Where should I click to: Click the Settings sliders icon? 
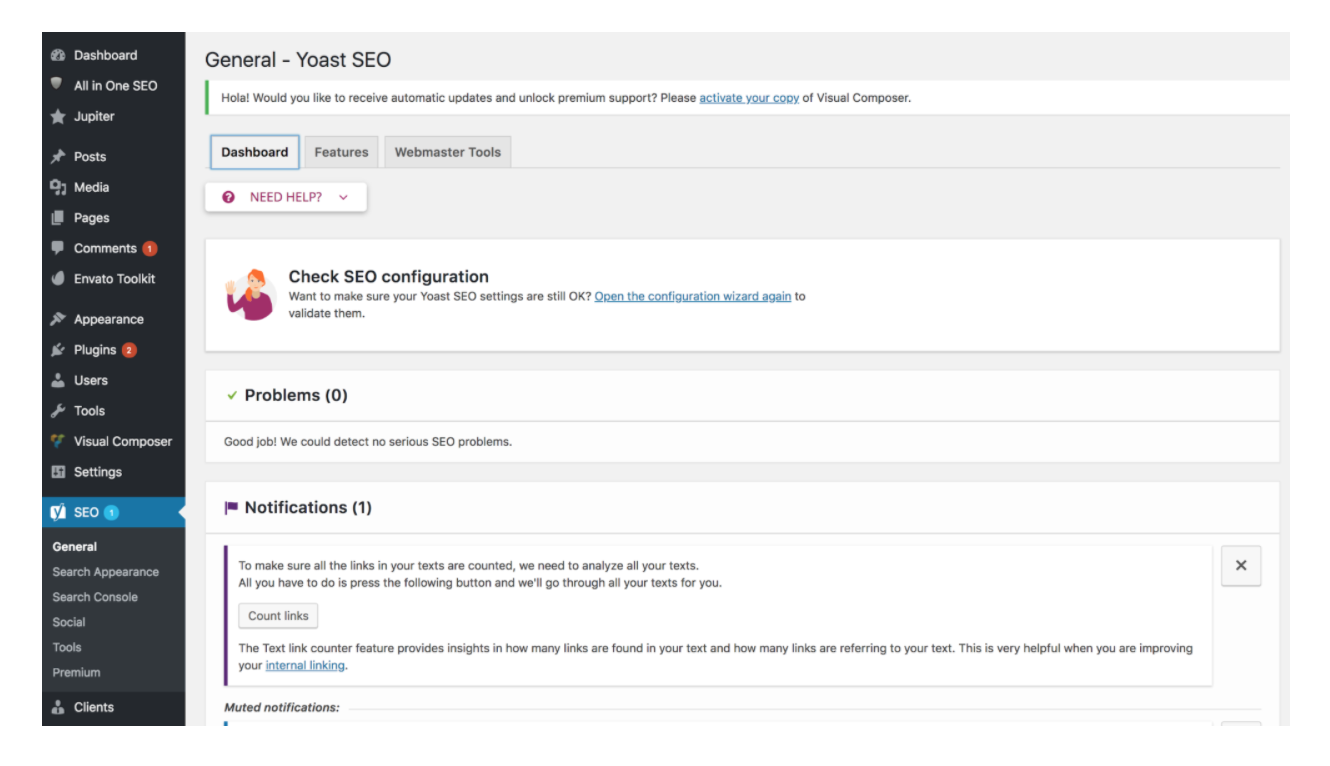tap(58, 472)
